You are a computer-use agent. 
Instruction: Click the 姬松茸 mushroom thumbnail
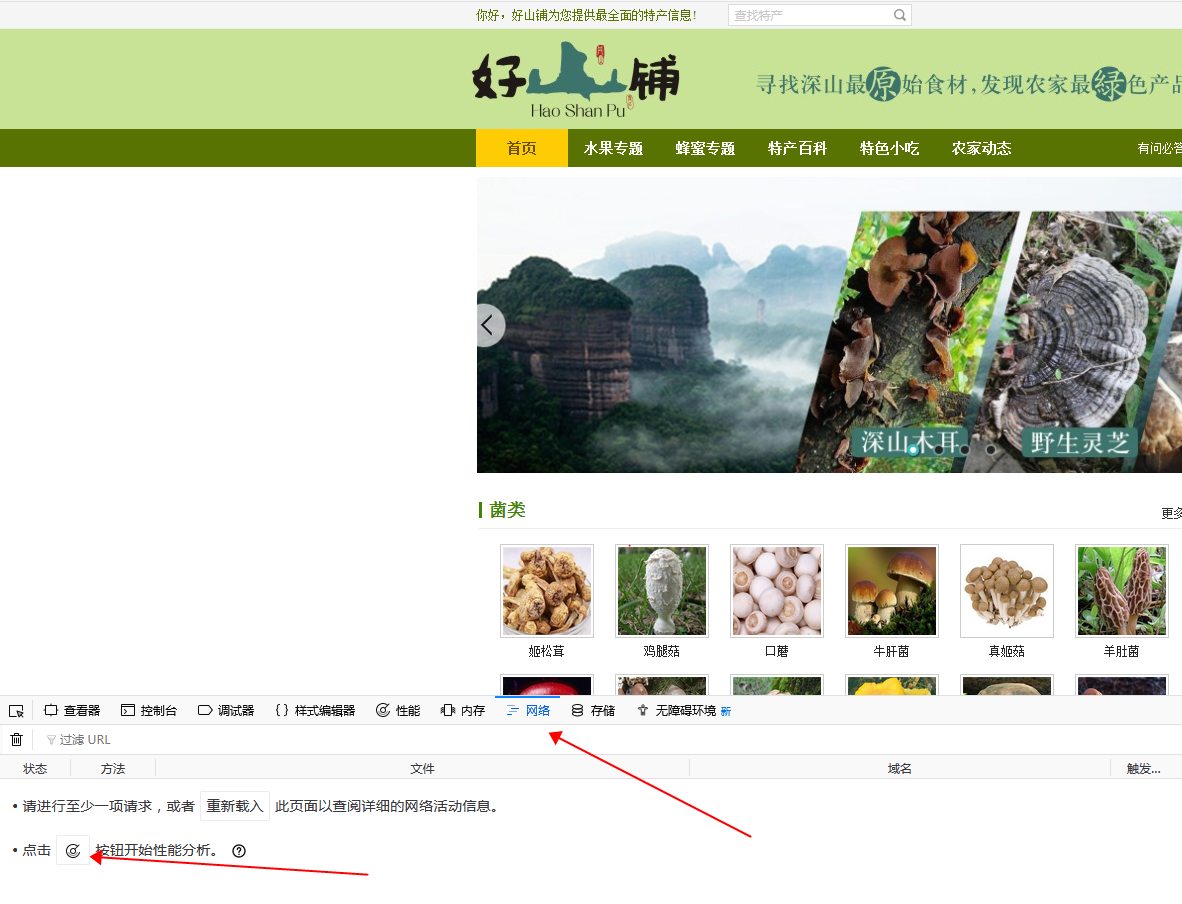click(x=546, y=591)
